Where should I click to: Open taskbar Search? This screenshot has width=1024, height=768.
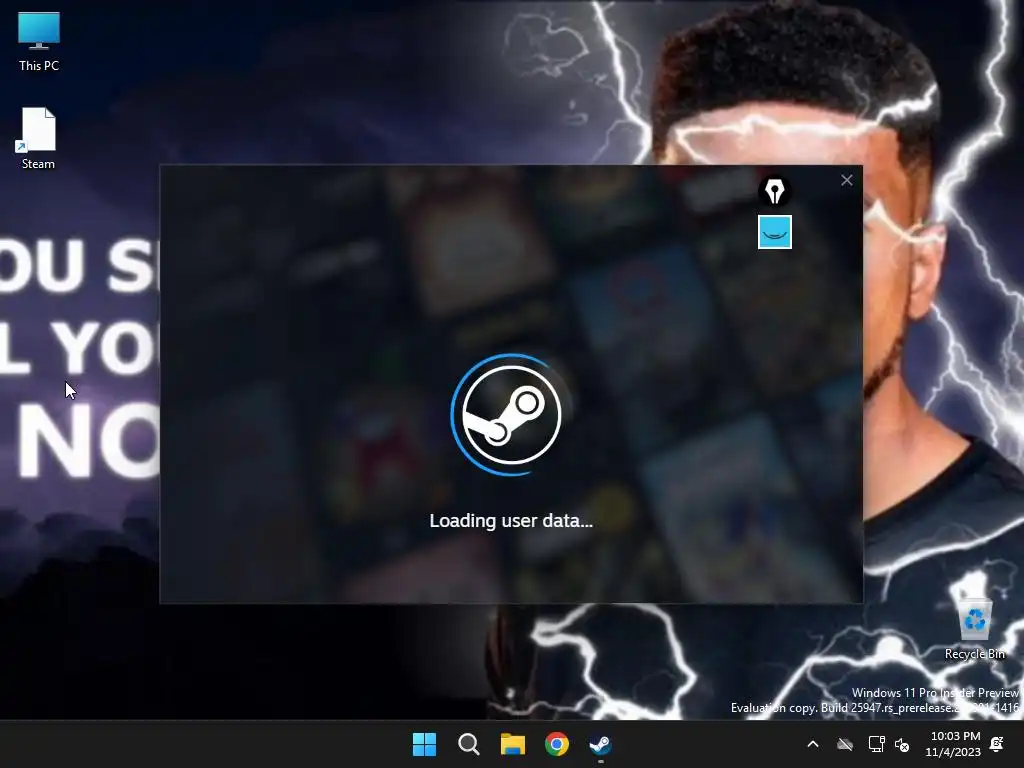point(468,744)
